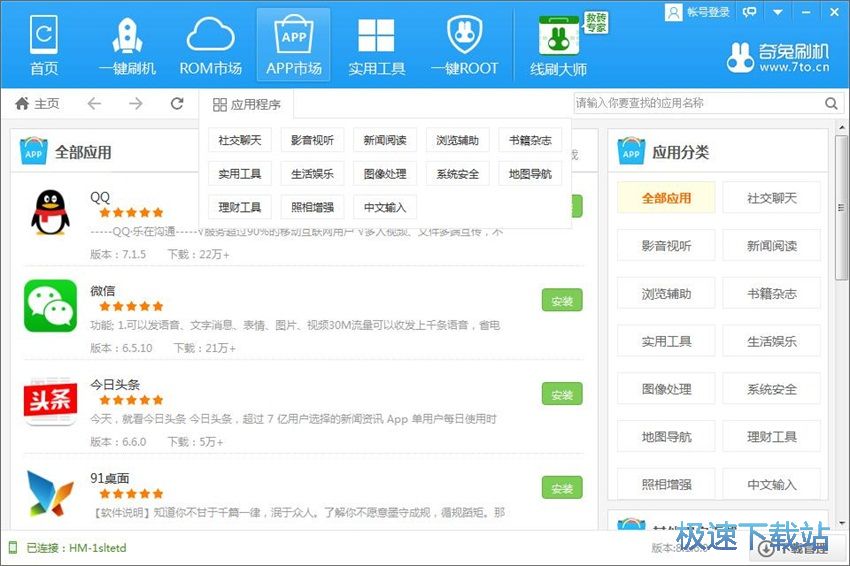Click the scrollbar up arrow
This screenshot has width=850, height=566.
click(x=841, y=128)
